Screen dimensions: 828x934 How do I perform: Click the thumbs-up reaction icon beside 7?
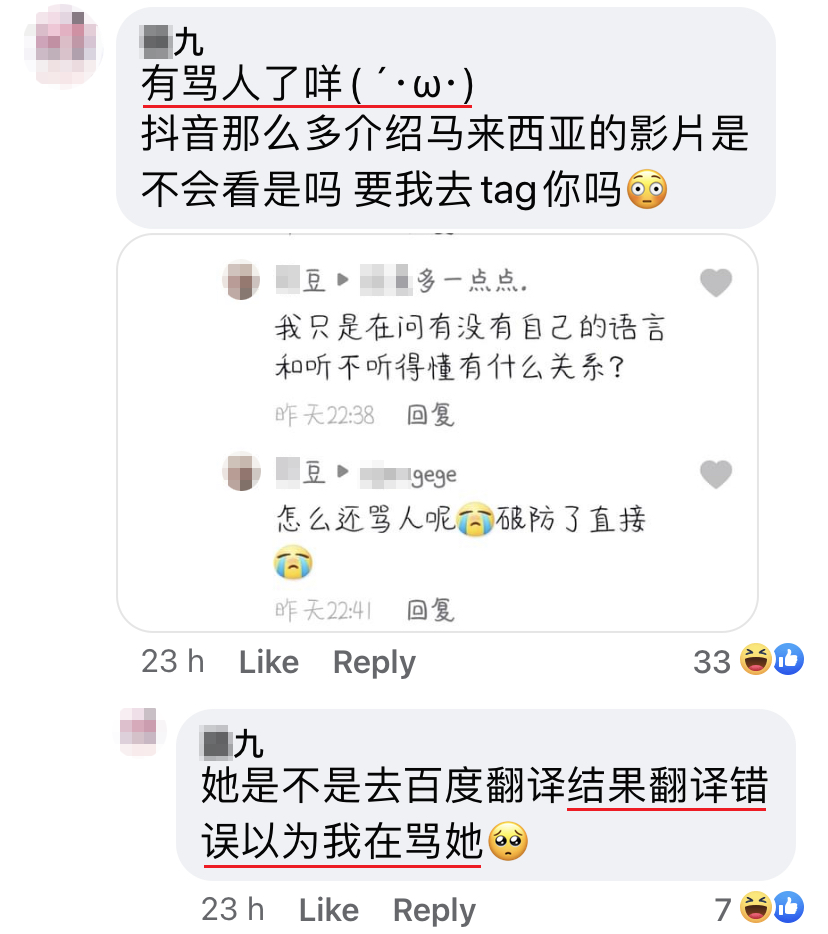(x=788, y=907)
